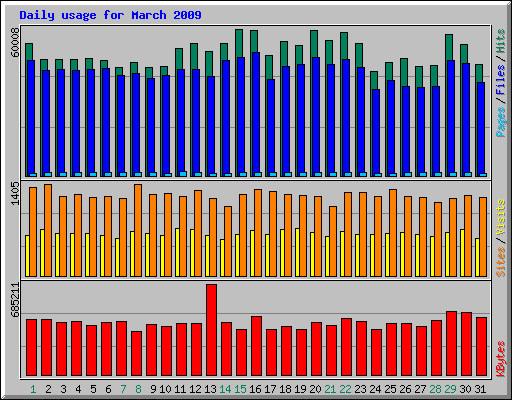Click the 'Files' legend label
The image size is (512, 400).
(x=501, y=80)
